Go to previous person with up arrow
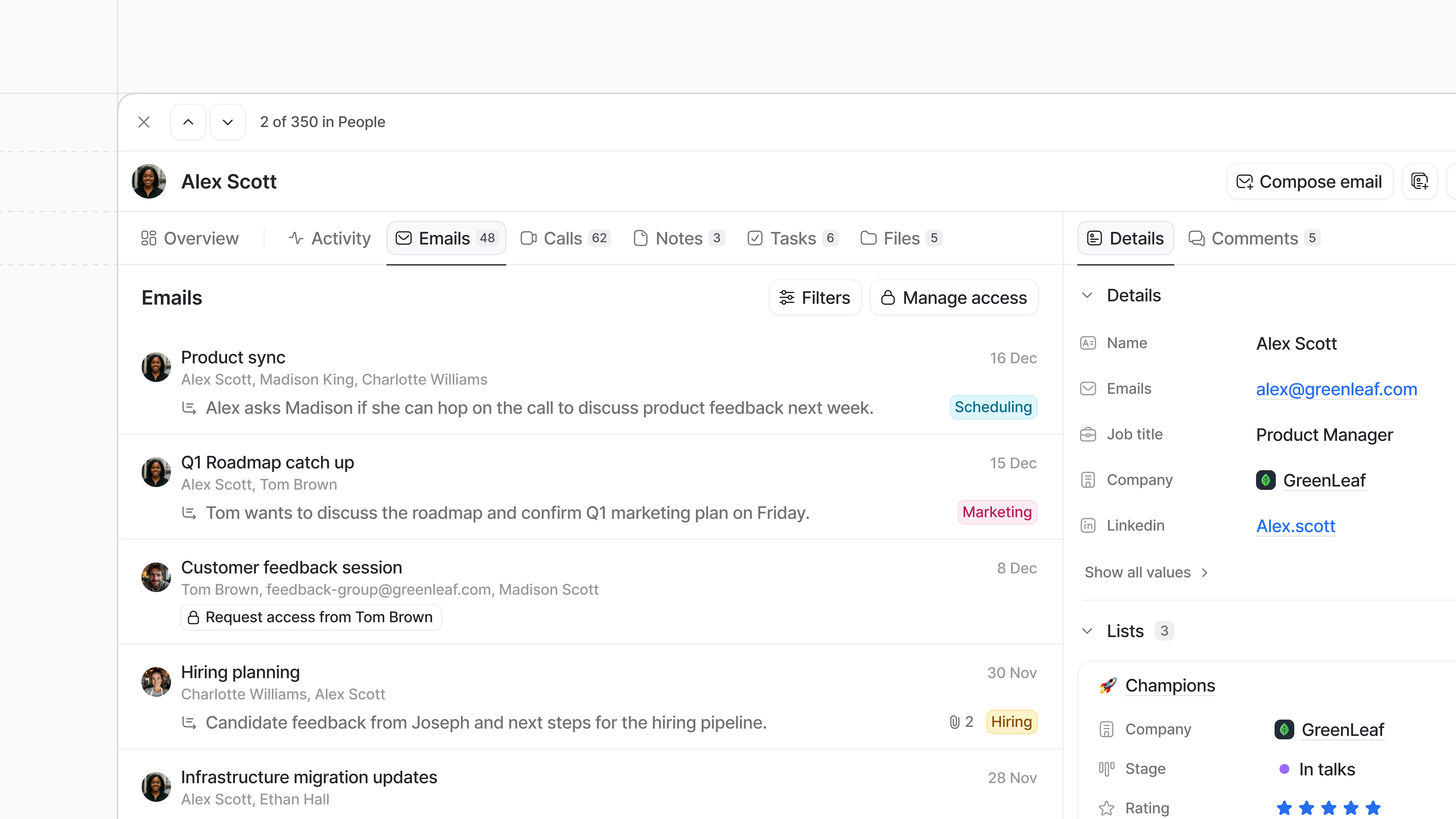 pyautogui.click(x=188, y=122)
